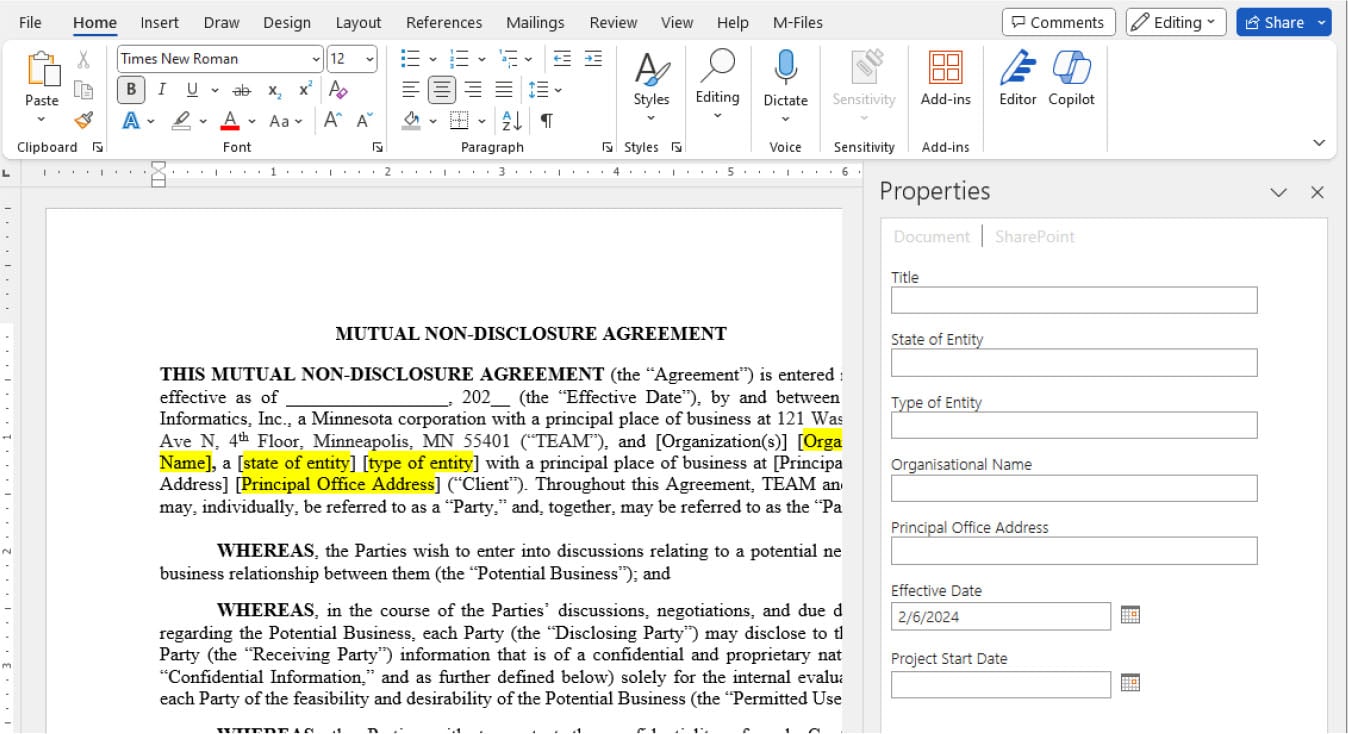The height and width of the screenshot is (734, 1348).
Task: Launch the Editor proofing tool
Action: click(x=1018, y=78)
